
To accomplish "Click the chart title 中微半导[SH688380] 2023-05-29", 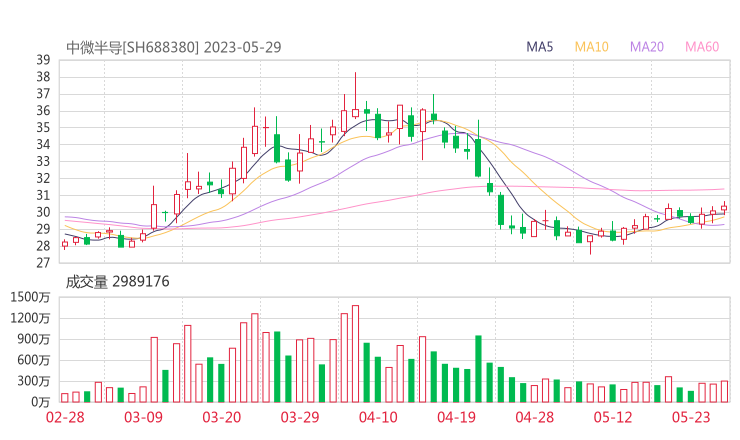I will coord(174,47).
